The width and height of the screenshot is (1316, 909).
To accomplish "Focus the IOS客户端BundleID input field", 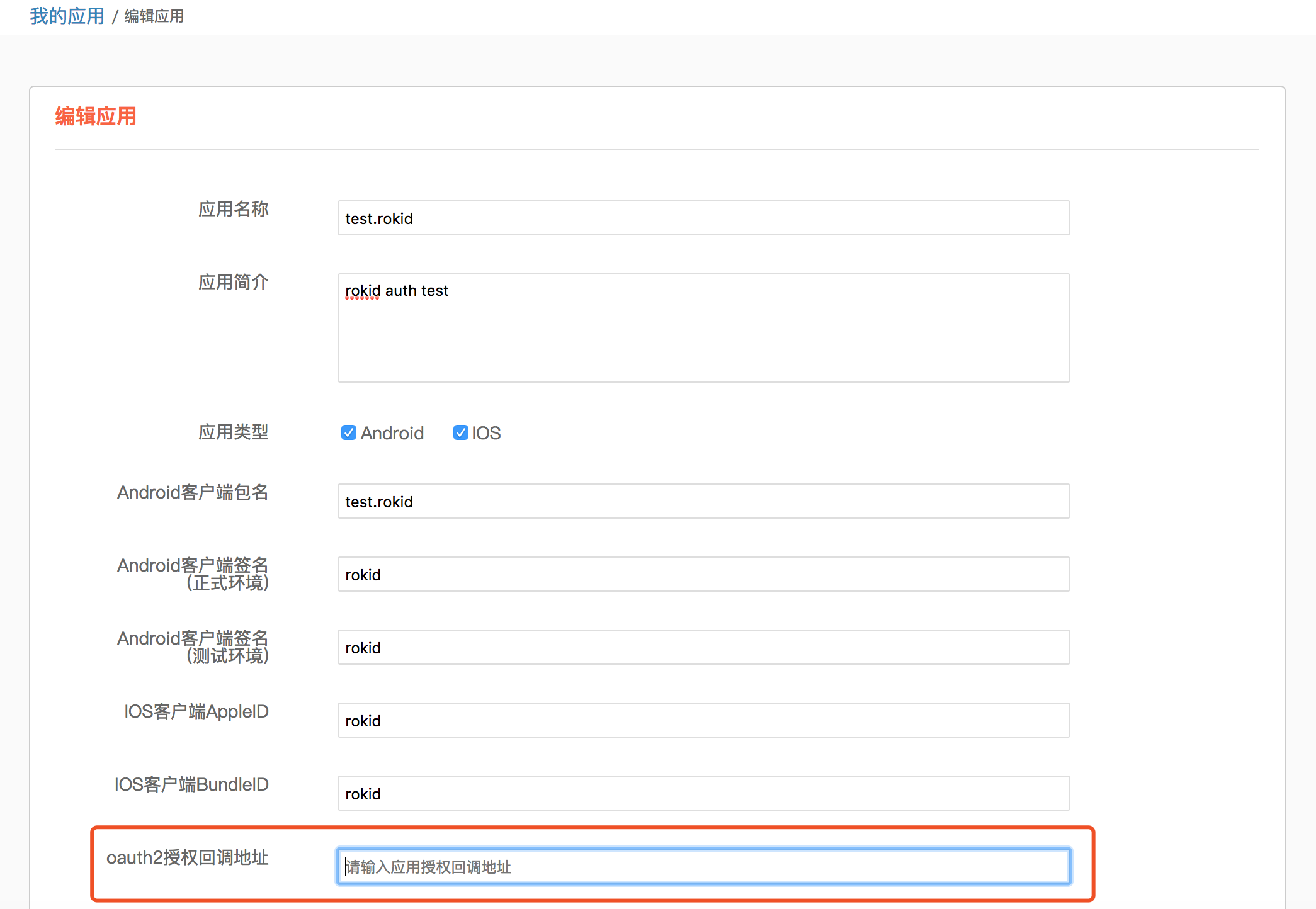I will pos(703,793).
